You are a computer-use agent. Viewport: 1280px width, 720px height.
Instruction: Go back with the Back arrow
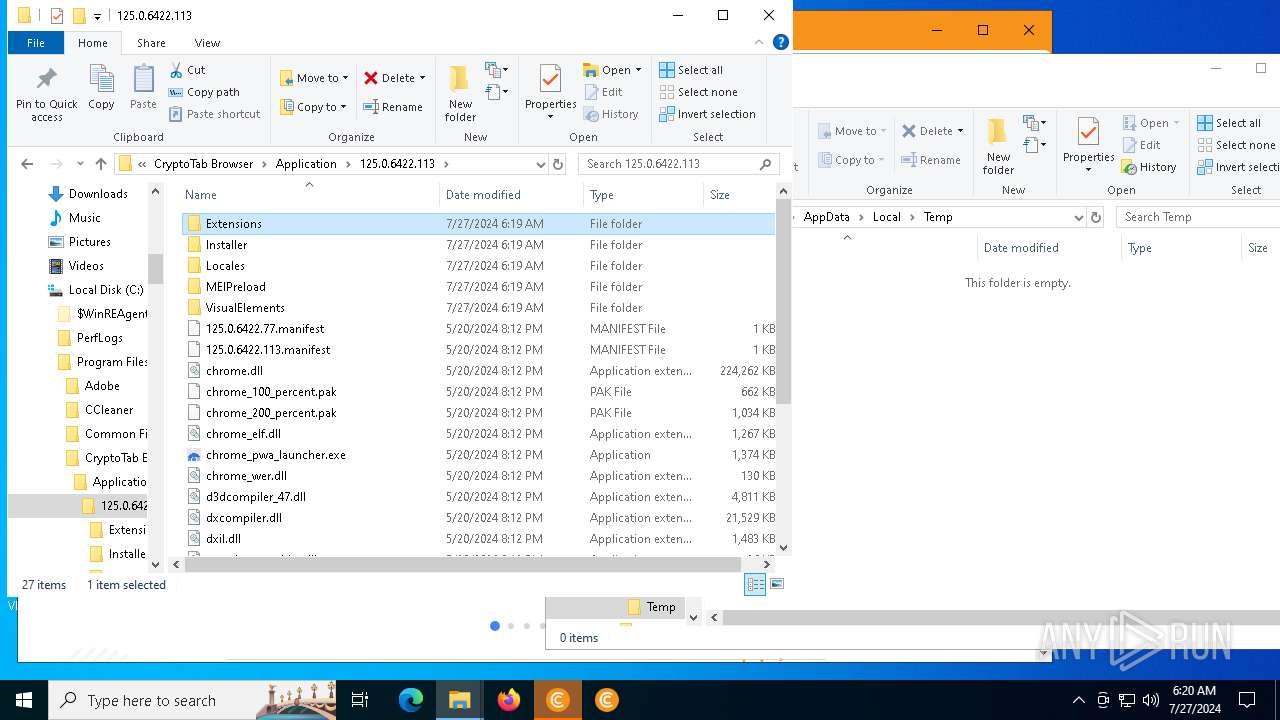(27, 164)
